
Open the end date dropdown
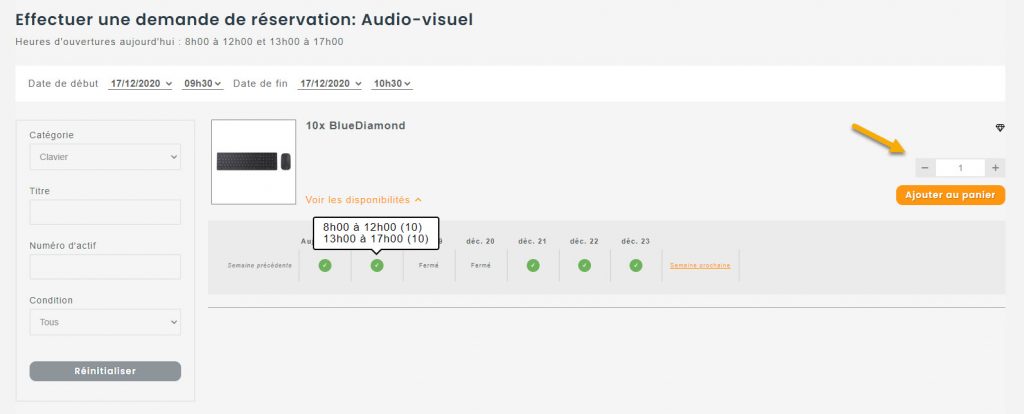pyautogui.click(x=330, y=83)
